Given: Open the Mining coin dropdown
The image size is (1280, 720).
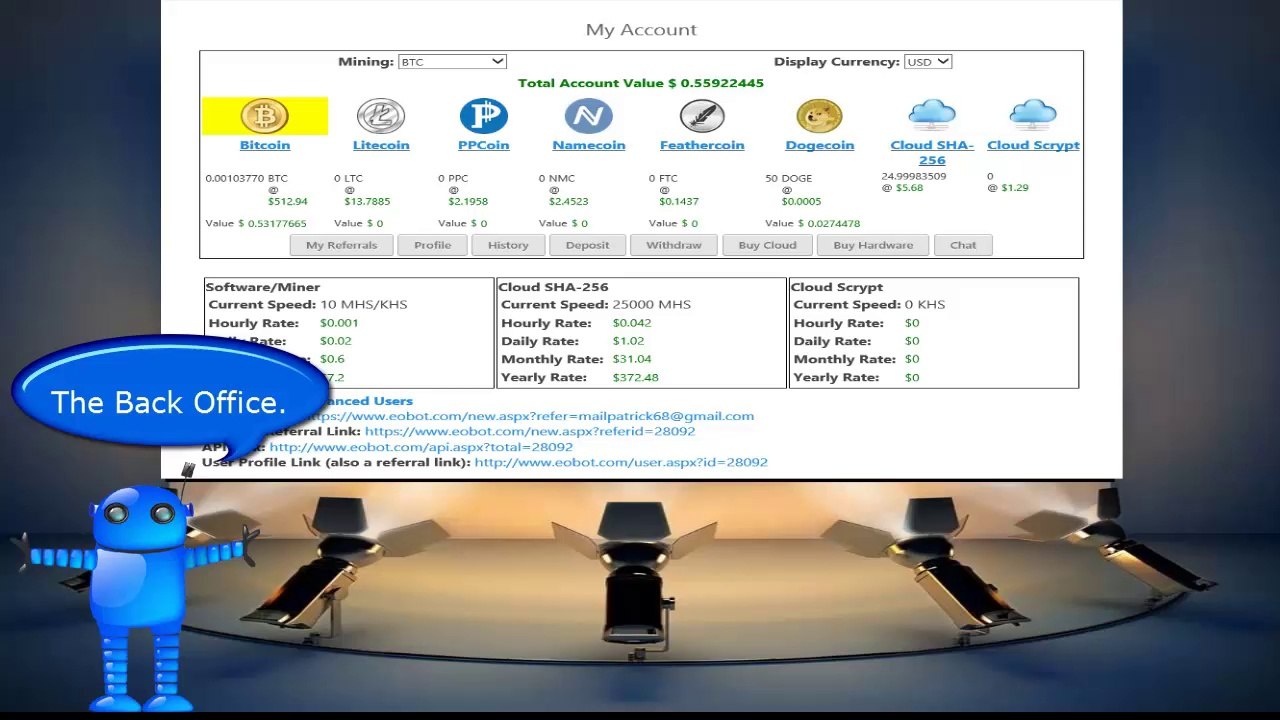Looking at the screenshot, I should (x=452, y=62).
